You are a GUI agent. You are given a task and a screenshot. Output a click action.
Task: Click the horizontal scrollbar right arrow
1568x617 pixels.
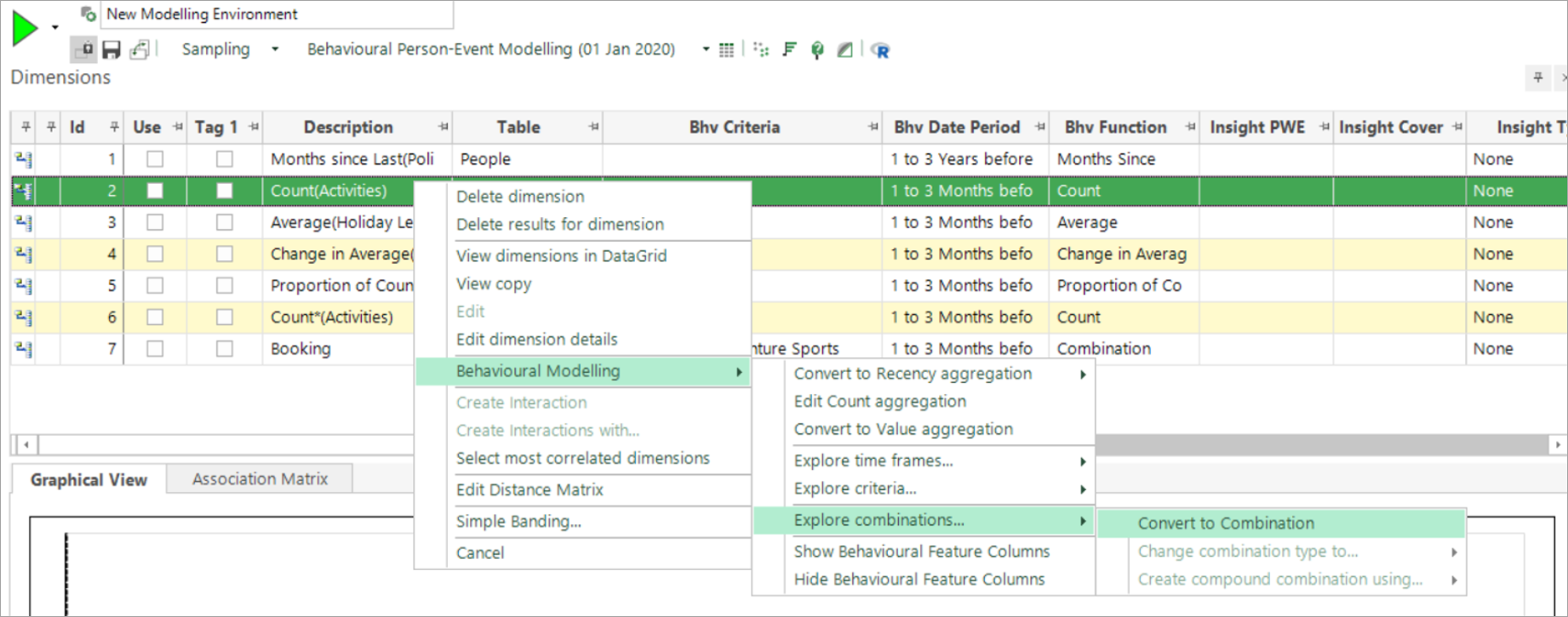1558,444
